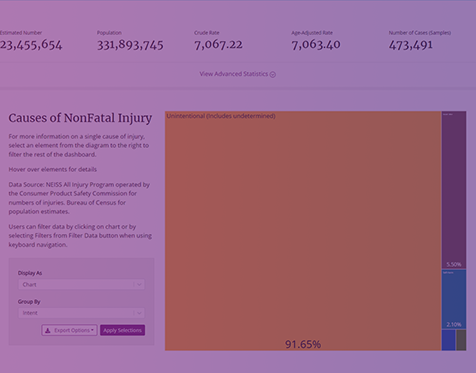Select the purple 5.50% treemap segment

(454, 190)
